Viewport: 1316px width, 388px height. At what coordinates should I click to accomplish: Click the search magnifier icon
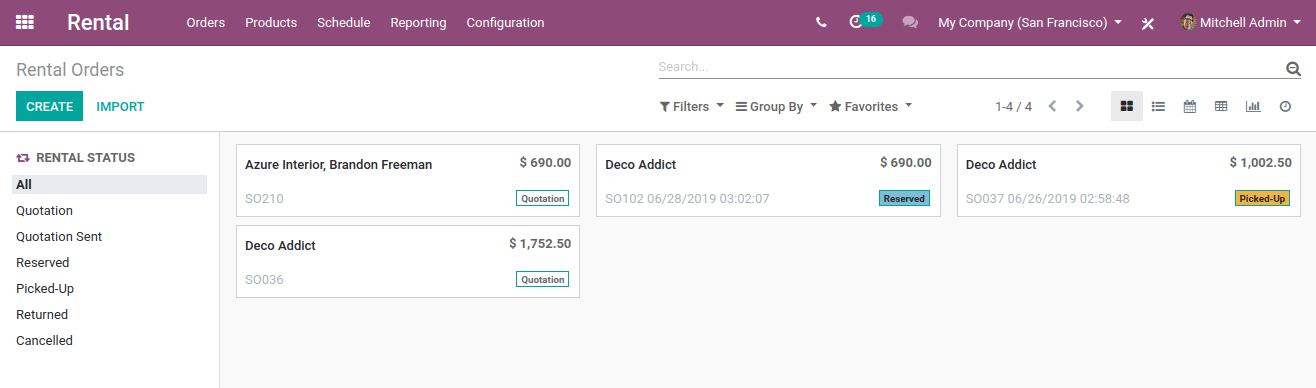(1293, 69)
